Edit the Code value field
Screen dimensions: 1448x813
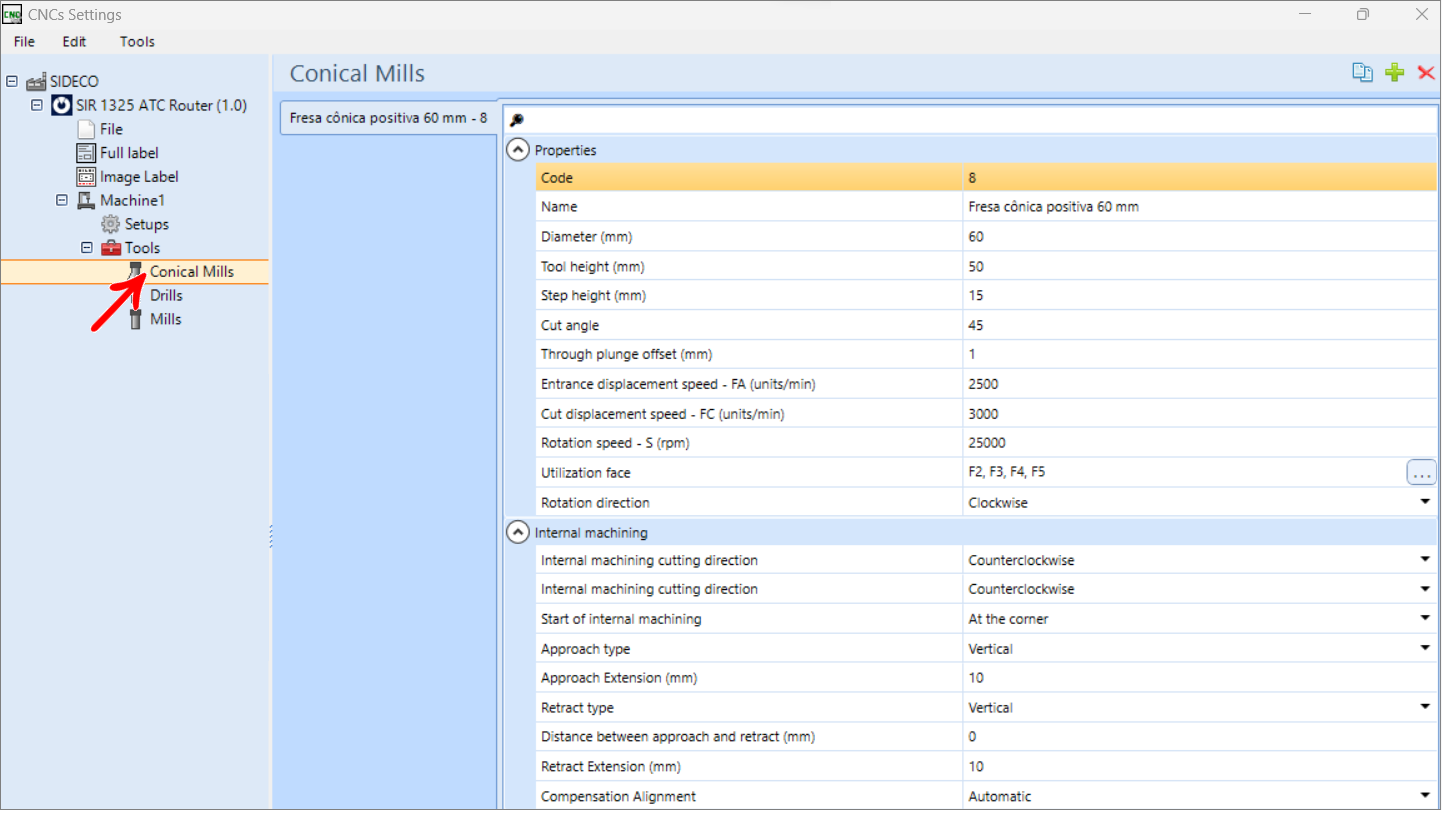tap(1200, 178)
